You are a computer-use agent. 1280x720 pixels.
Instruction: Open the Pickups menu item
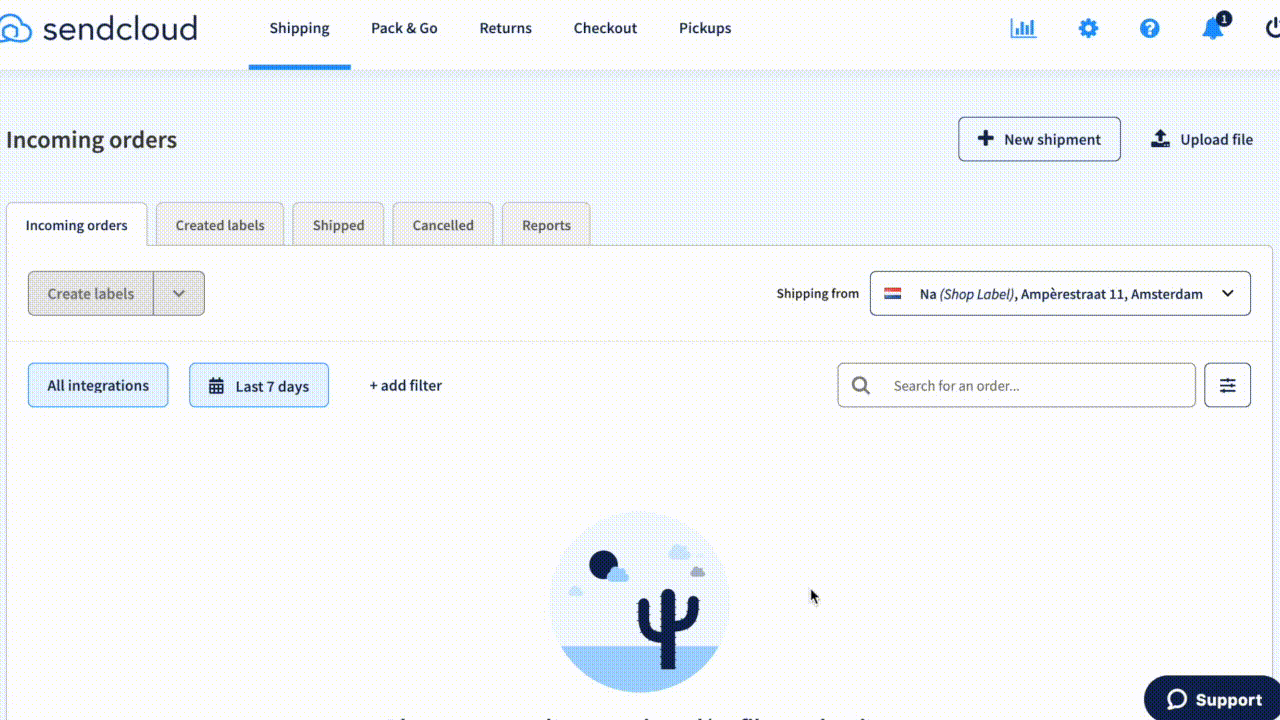[705, 28]
